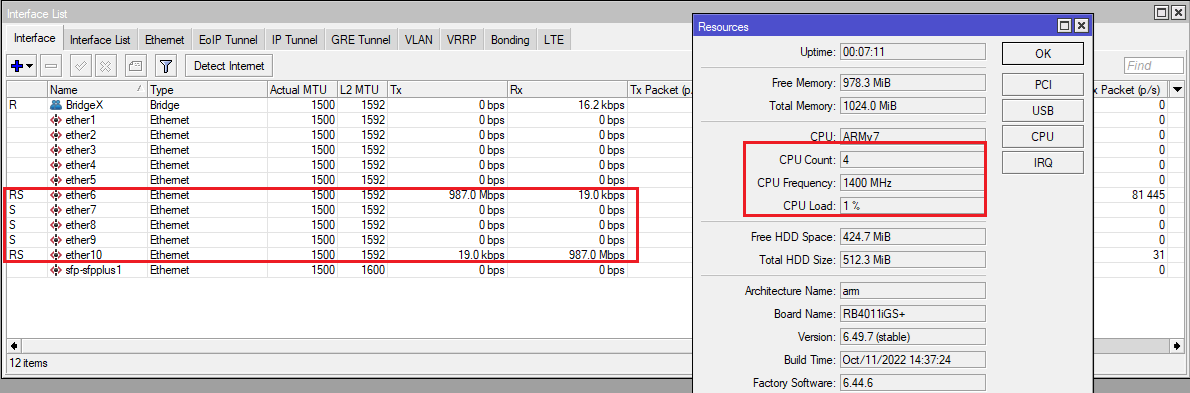Click the ether9 interface icon
The width and height of the screenshot is (1190, 393).
56,240
